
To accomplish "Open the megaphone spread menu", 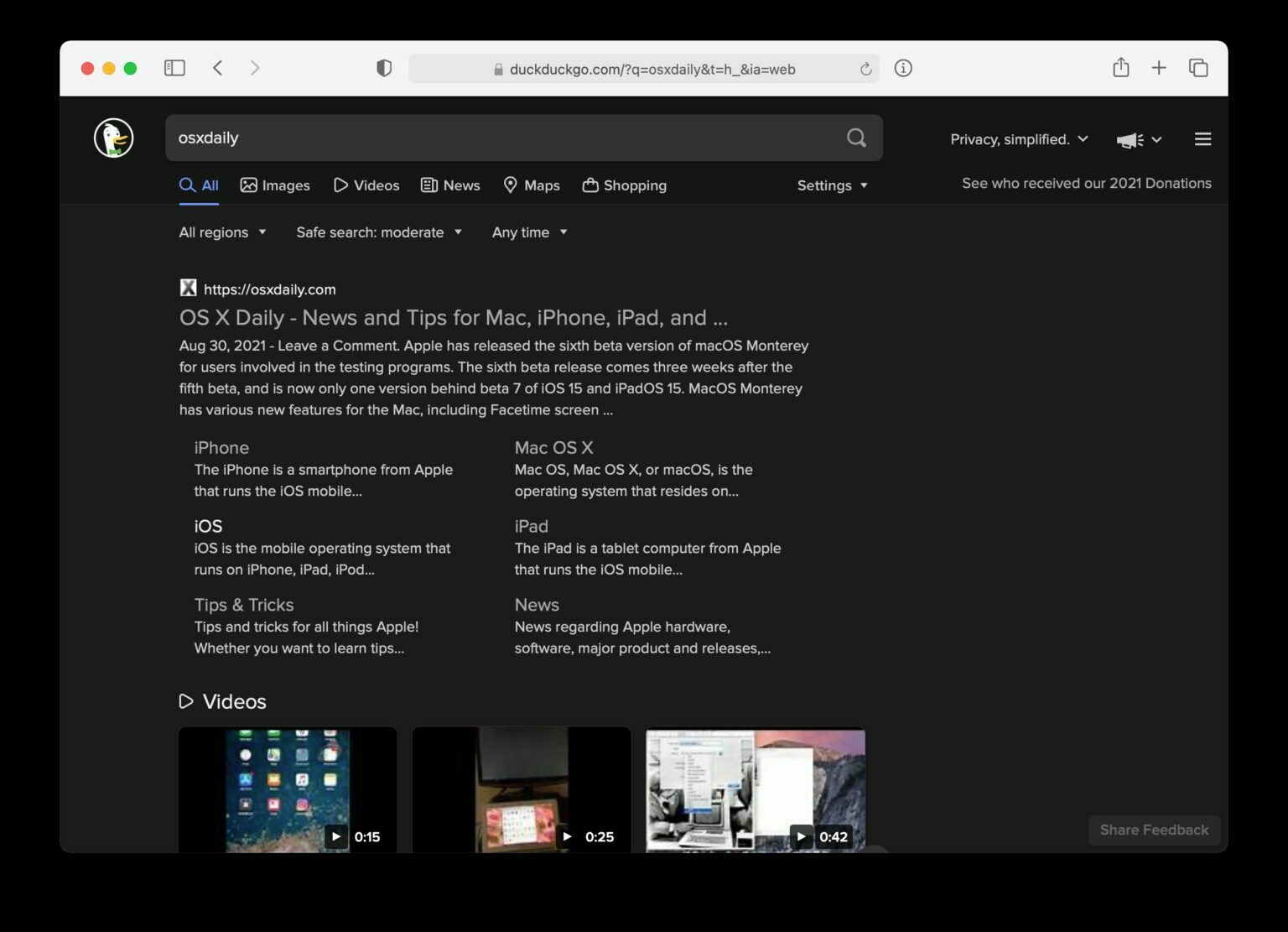I will (1139, 140).
